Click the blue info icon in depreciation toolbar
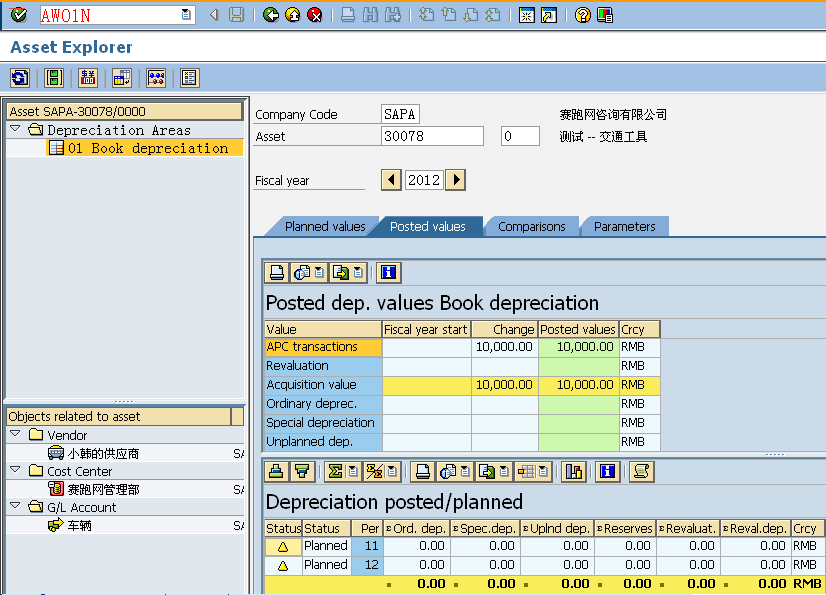826x595 pixels. coord(607,471)
